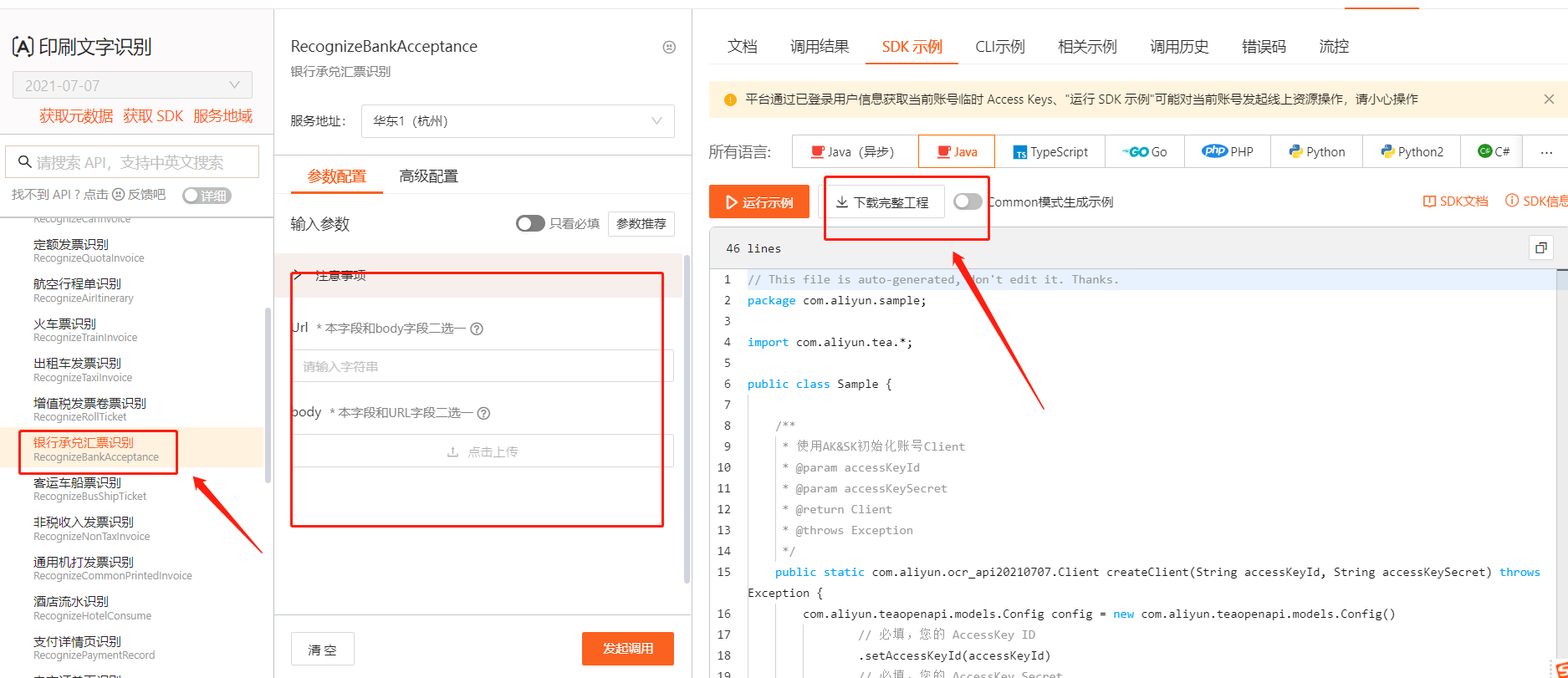The width and height of the screenshot is (1568, 678).
Task: Switch to the 调用结果 tab
Action: 820,47
